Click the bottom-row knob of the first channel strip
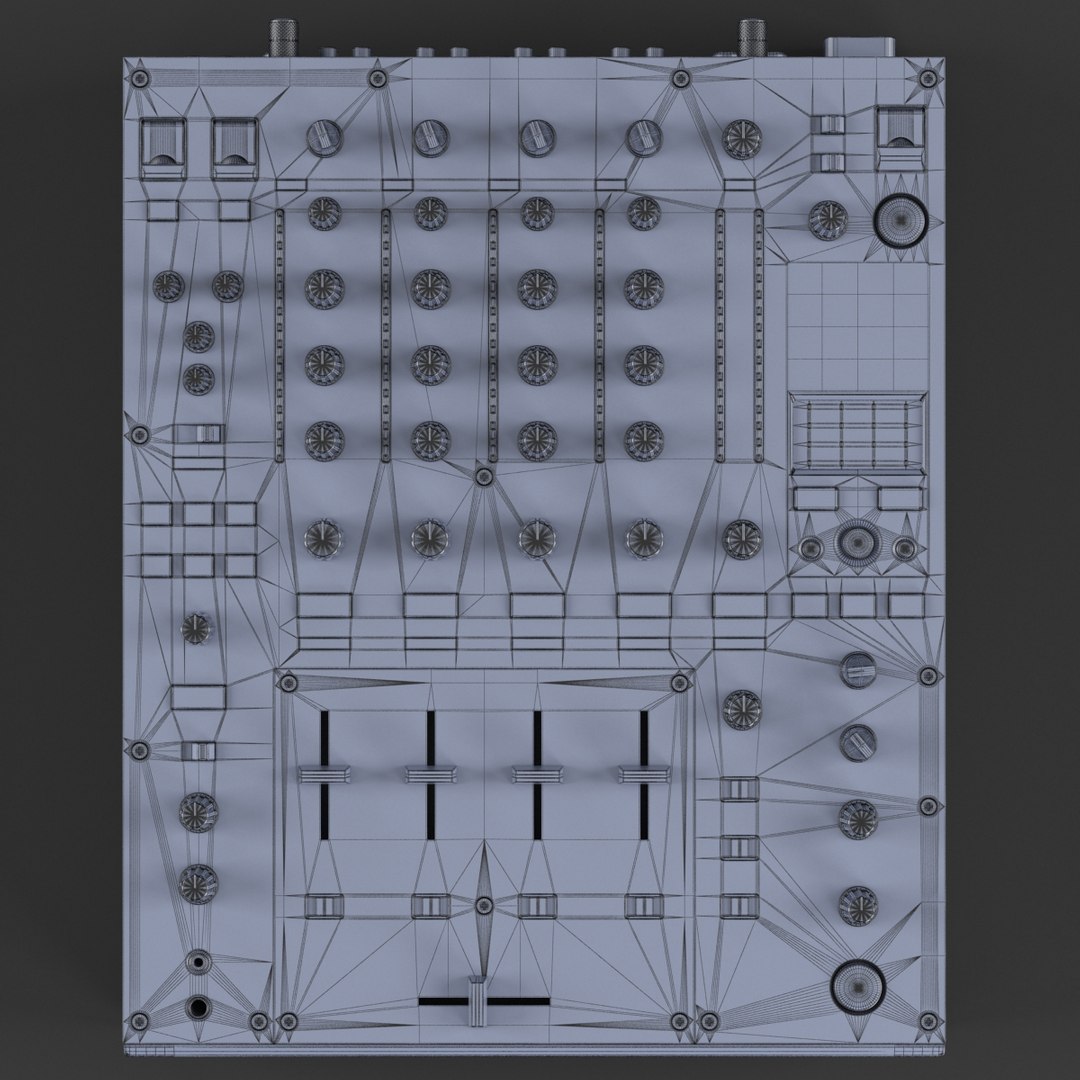This screenshot has width=1080, height=1080. pos(324,539)
